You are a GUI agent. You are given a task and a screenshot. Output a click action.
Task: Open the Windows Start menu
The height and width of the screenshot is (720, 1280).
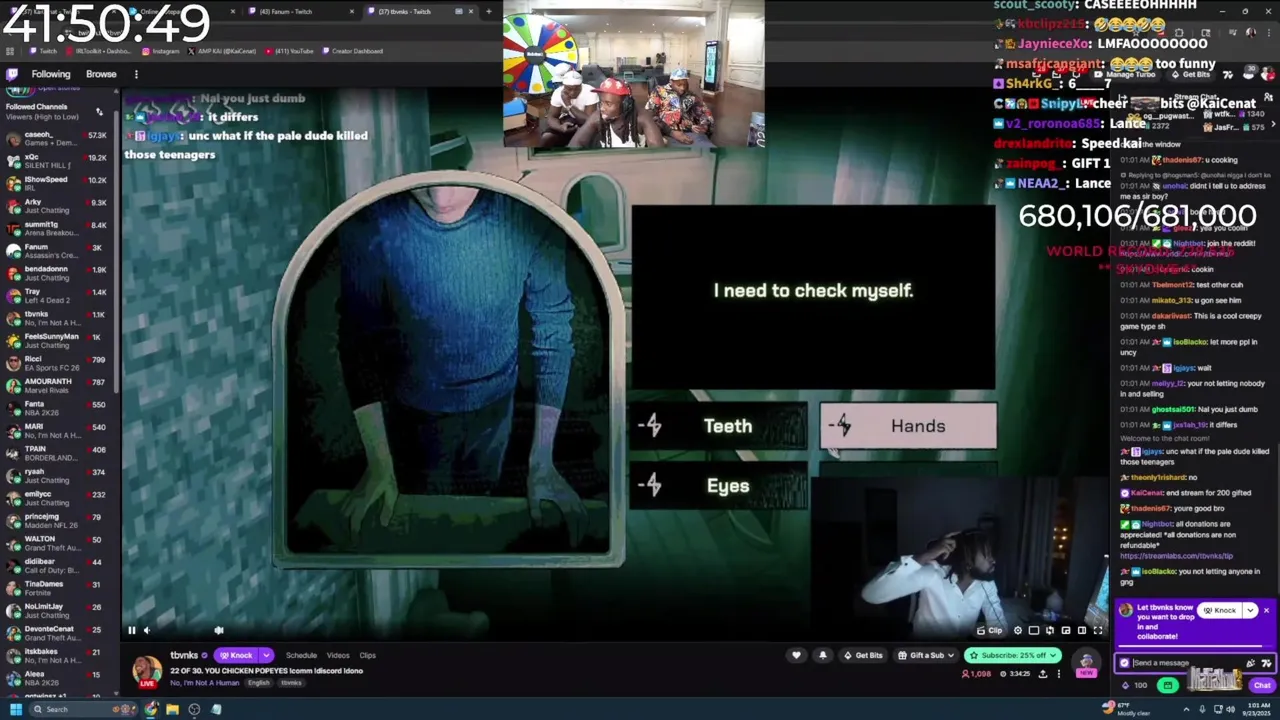point(16,709)
